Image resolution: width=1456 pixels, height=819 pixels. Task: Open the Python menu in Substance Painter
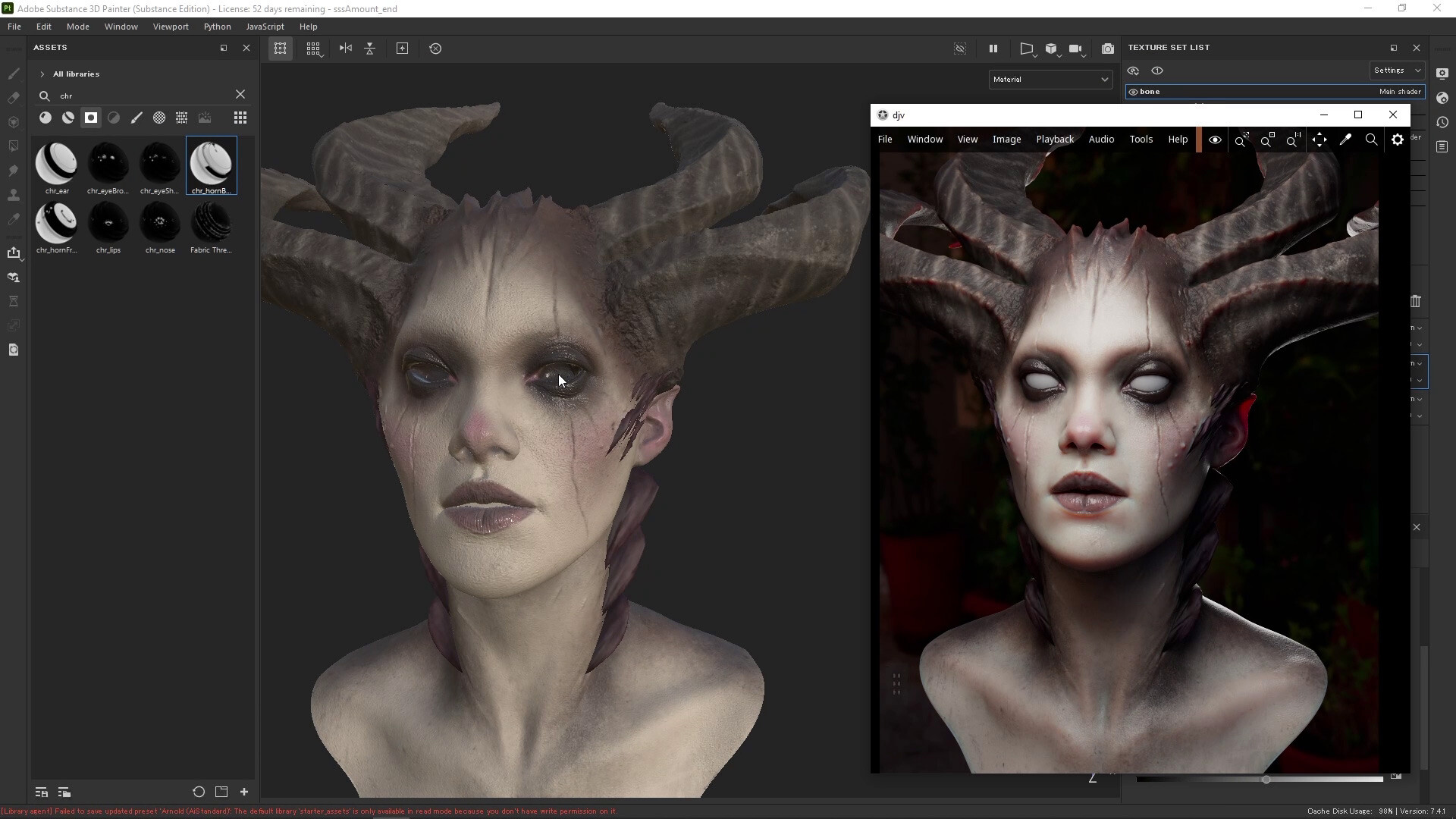(x=218, y=27)
